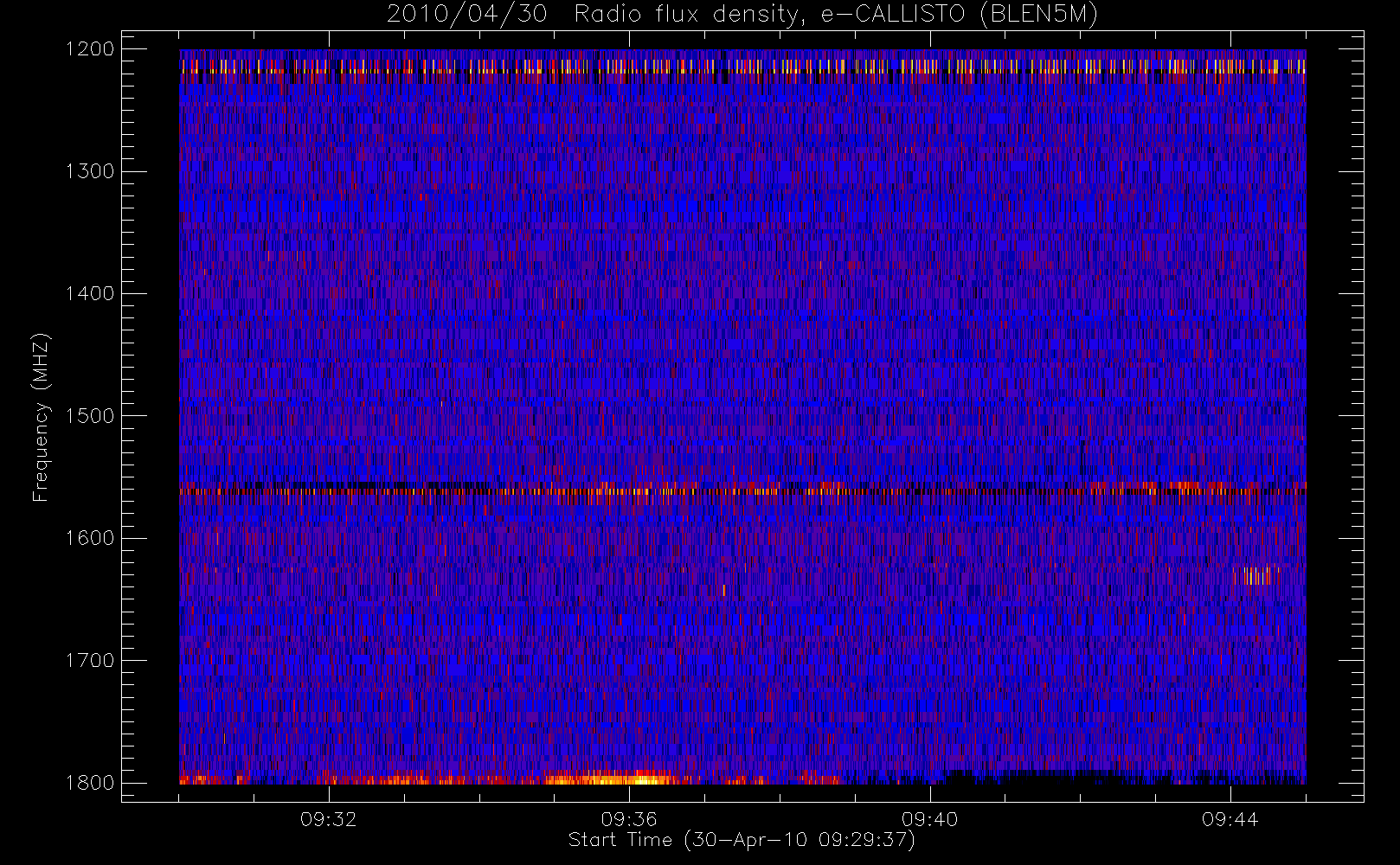The image size is (1400, 865).
Task: Click the 1500 frequency tick label
Action: click(x=90, y=416)
